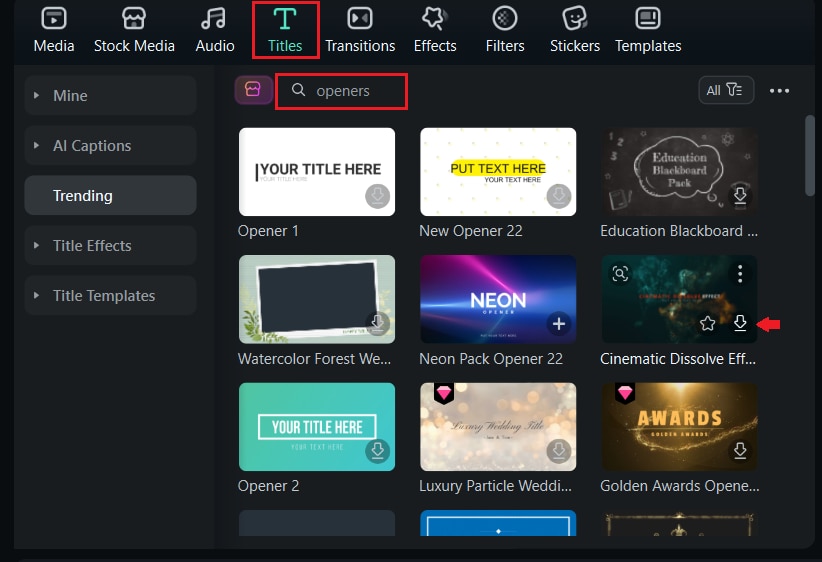Screen dimensions: 822x562
Task: Select the Watercolor Forest thumbnail
Action: pyautogui.click(x=317, y=299)
